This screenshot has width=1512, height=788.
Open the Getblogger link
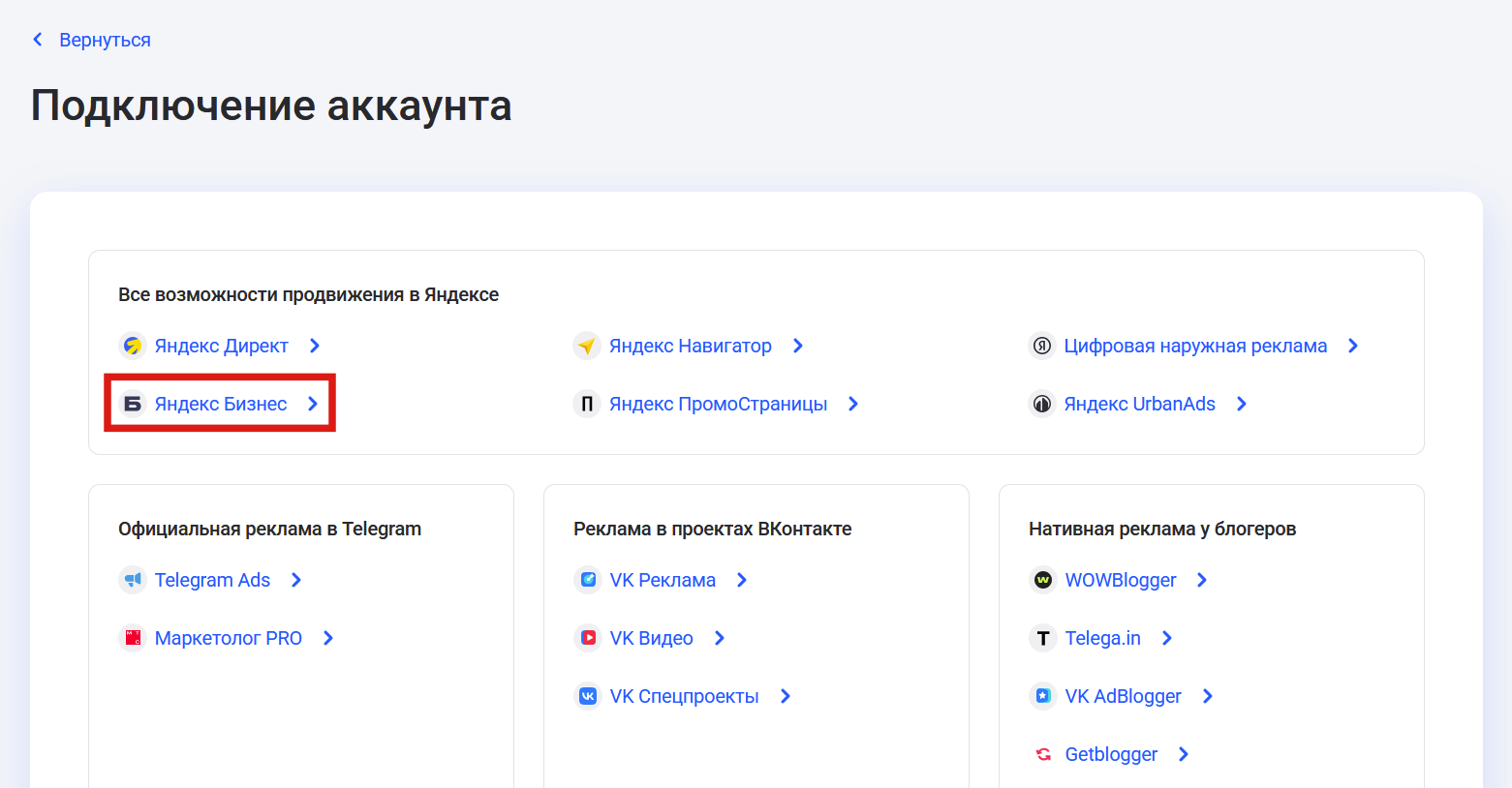tap(1112, 754)
